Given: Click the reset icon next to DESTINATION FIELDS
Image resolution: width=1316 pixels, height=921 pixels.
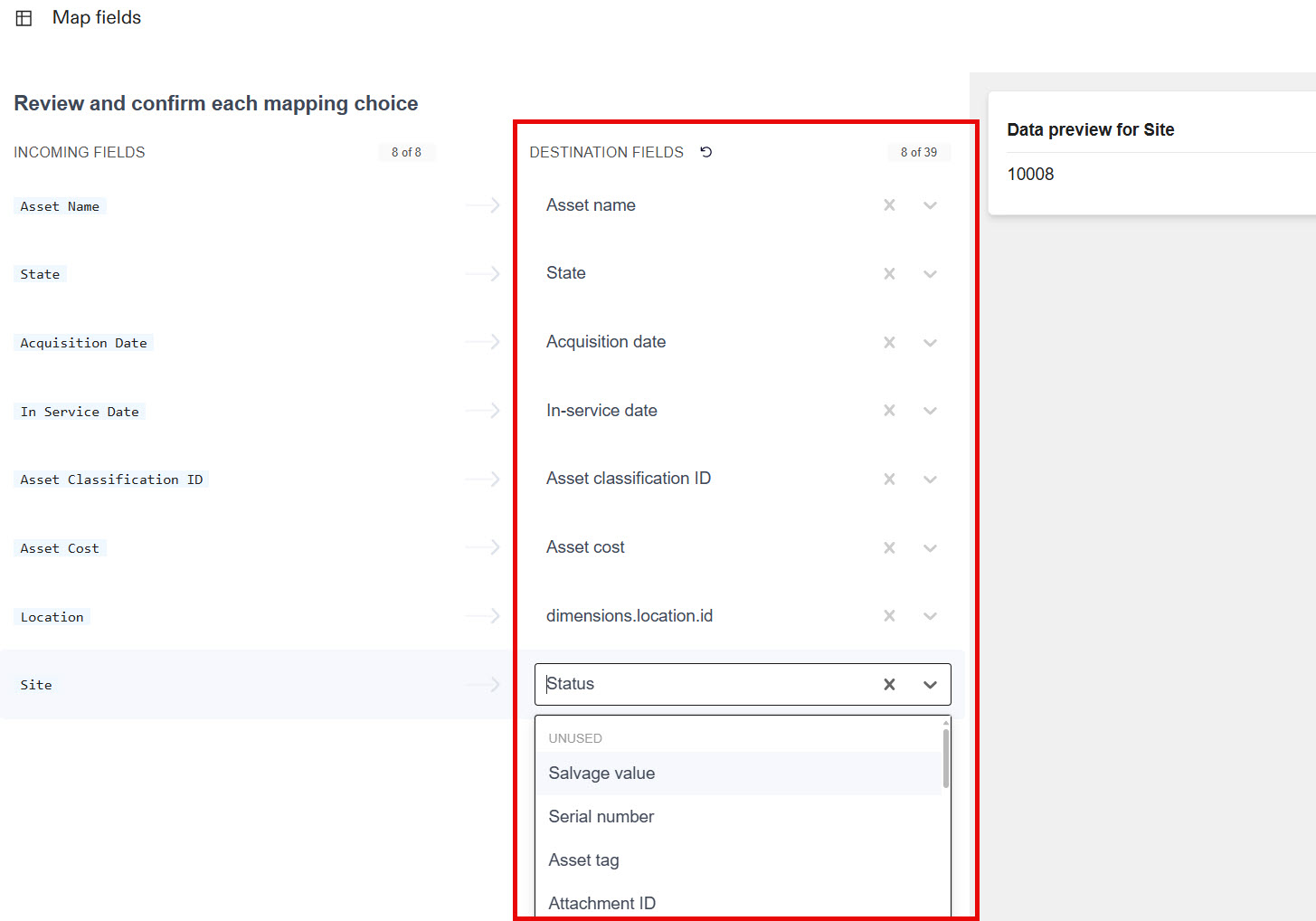Looking at the screenshot, I should [x=706, y=152].
